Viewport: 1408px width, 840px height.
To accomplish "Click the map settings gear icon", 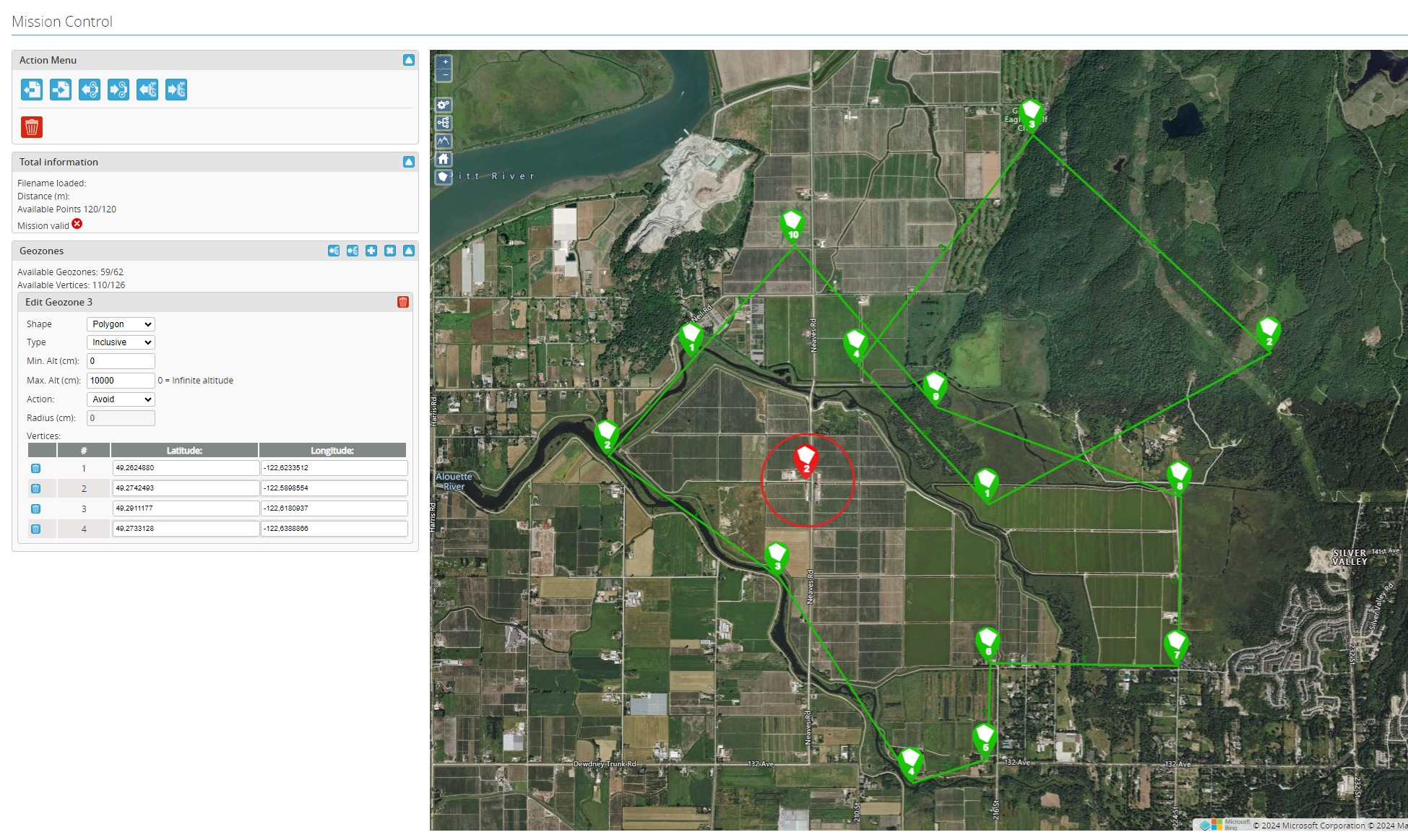I will 444,105.
